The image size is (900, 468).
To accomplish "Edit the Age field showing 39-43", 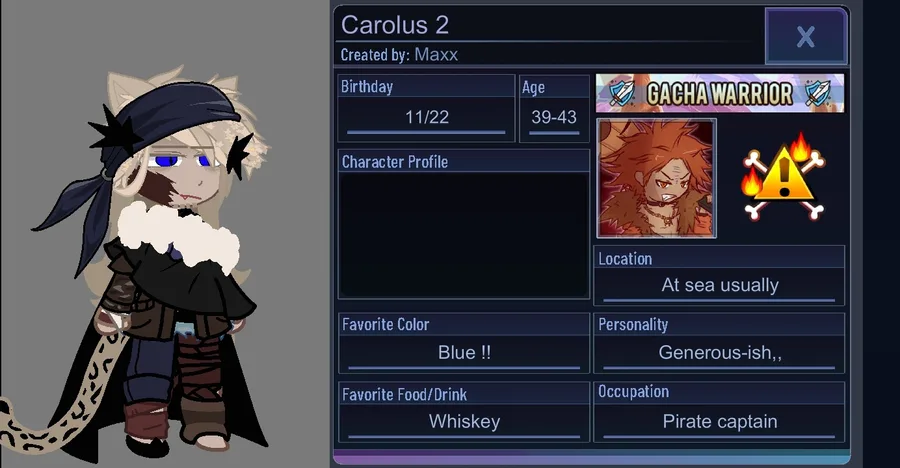I will tap(554, 118).
